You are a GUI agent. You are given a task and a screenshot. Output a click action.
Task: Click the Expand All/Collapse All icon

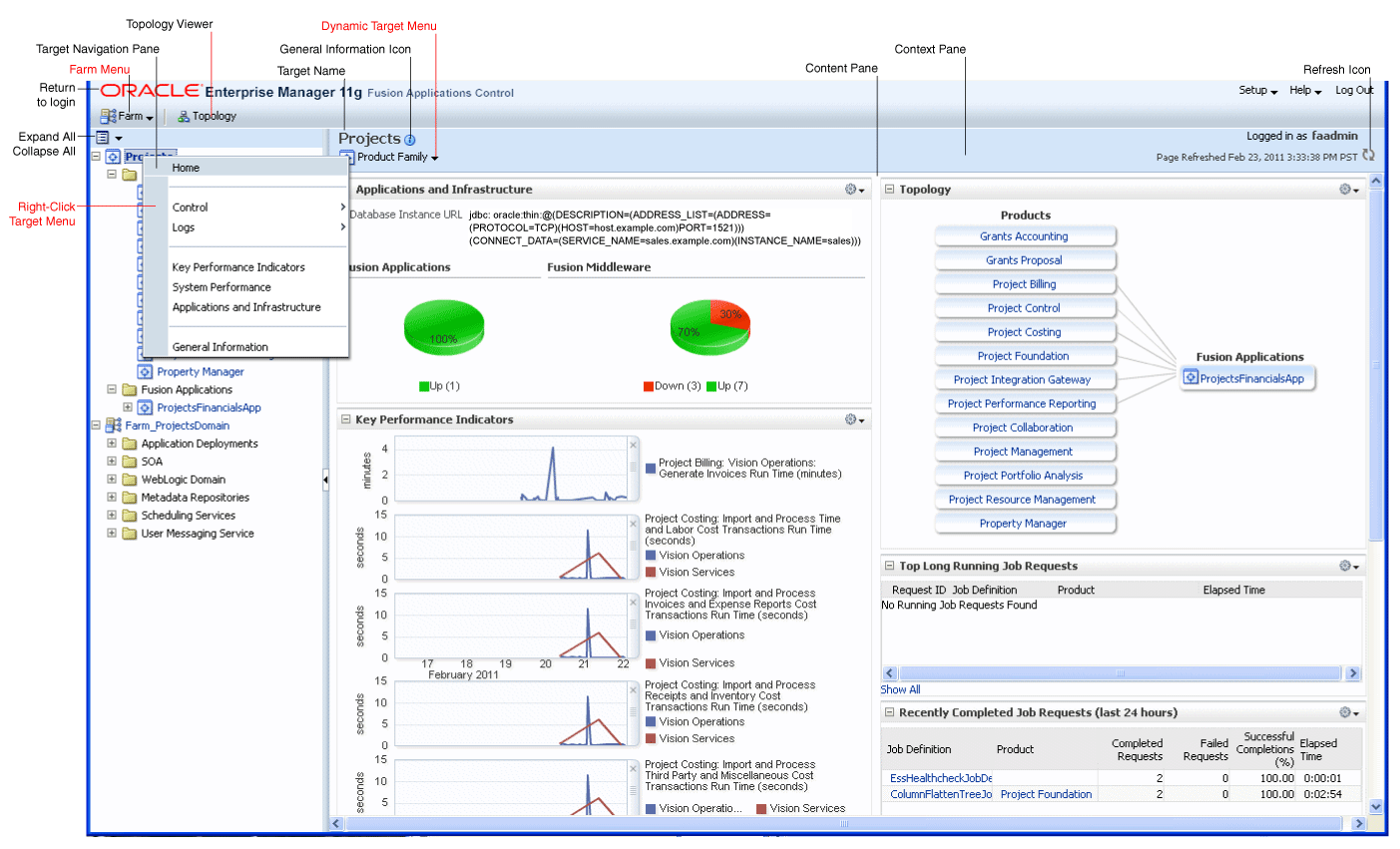click(105, 137)
